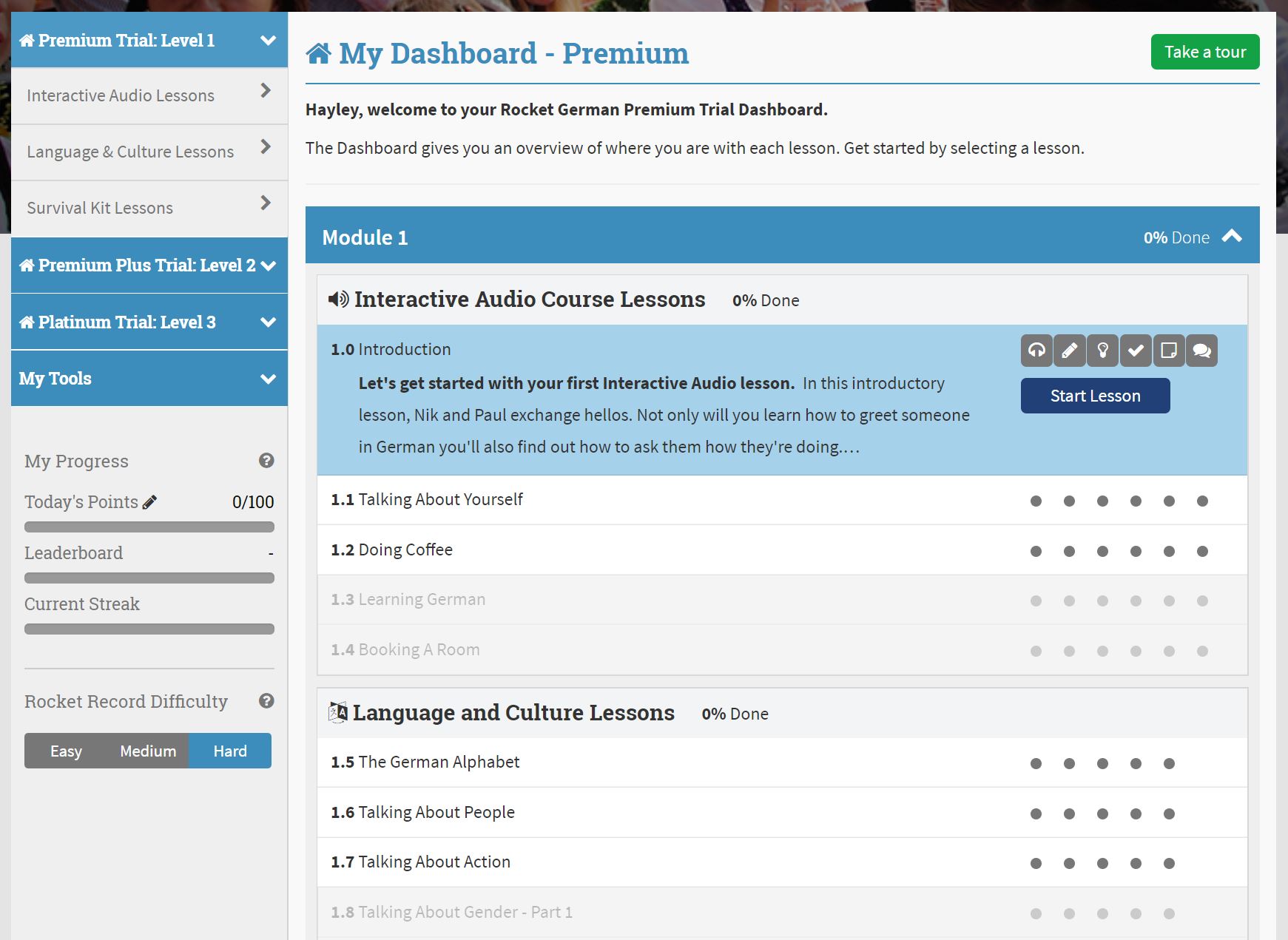Click the checkmark icon for Introduction lesson
This screenshot has width=1288, height=940.
tap(1136, 351)
